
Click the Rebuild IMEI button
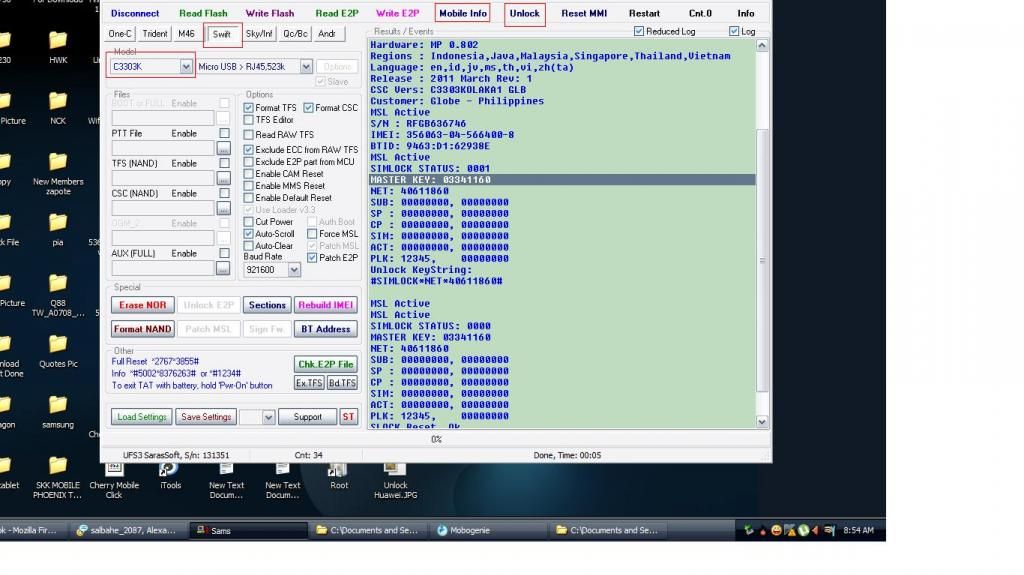(x=326, y=305)
